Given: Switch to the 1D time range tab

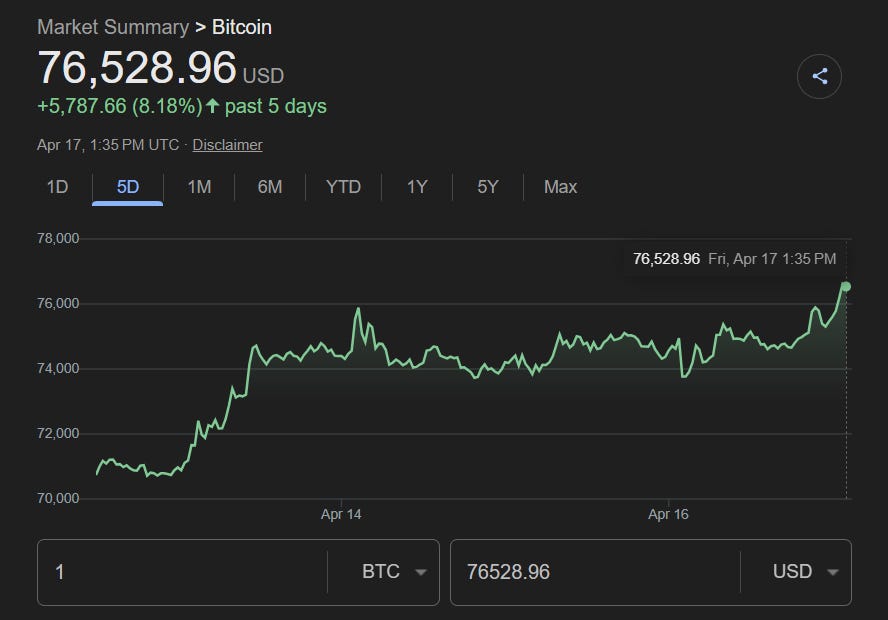Looking at the screenshot, I should [x=57, y=187].
